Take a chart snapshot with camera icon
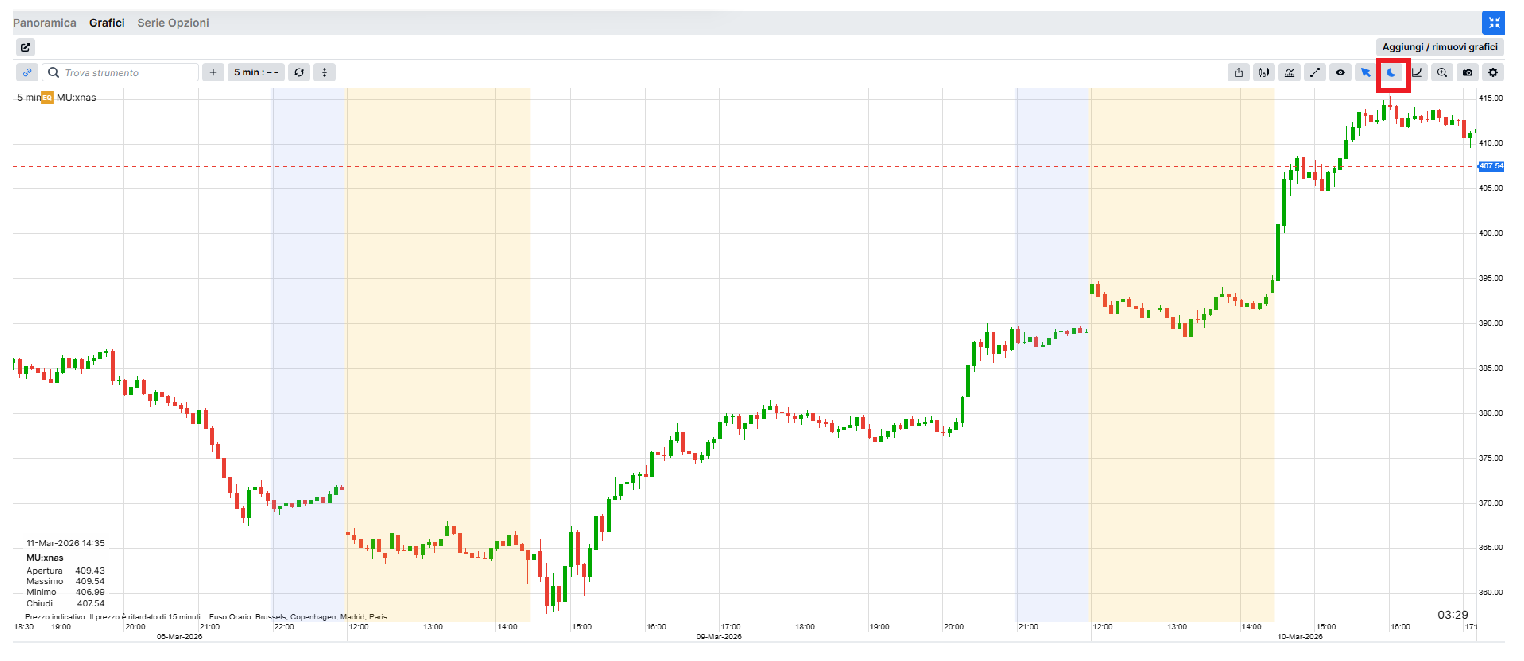 pos(1467,72)
